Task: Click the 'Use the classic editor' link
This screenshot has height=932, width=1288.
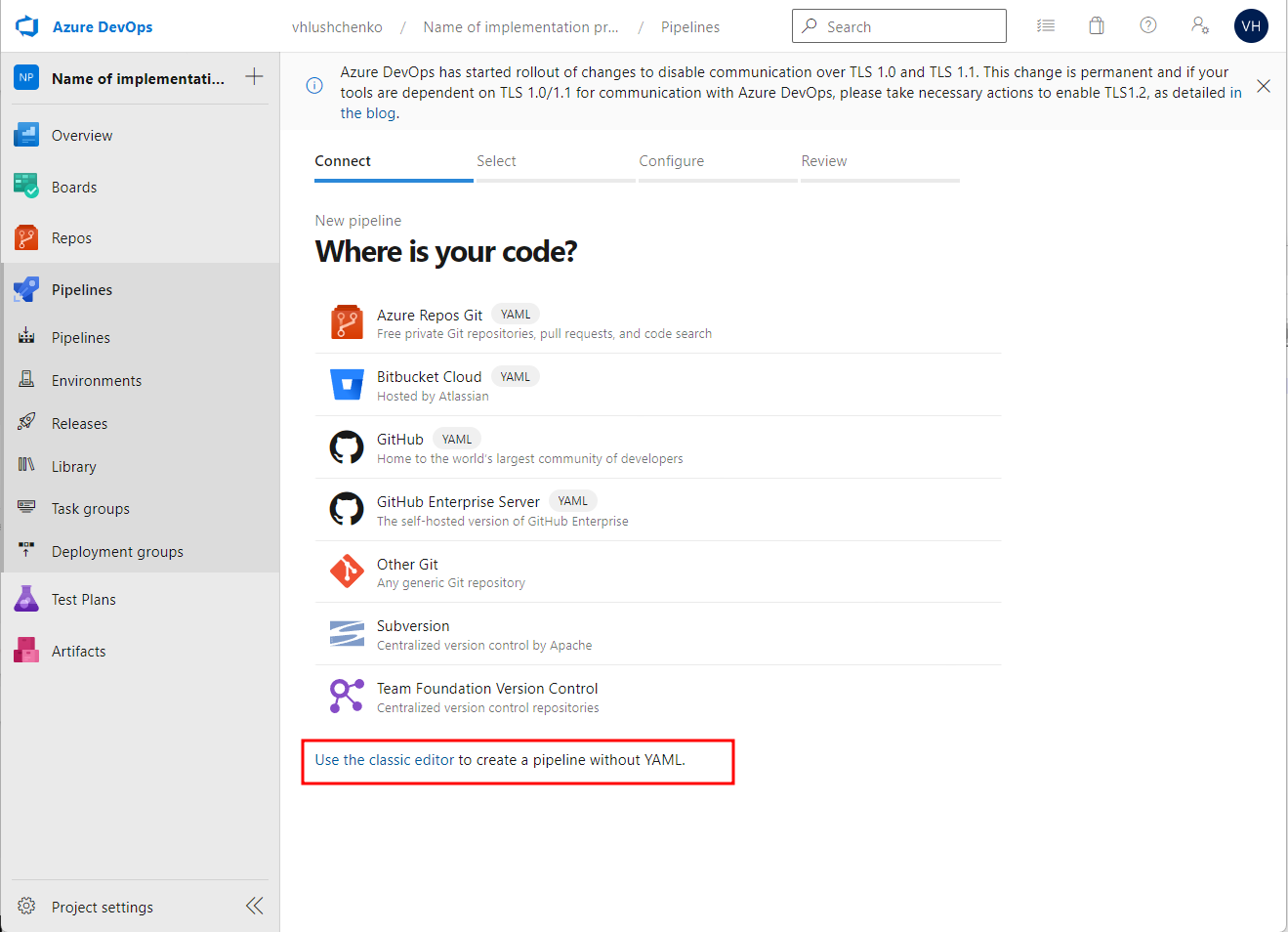Action: click(385, 760)
